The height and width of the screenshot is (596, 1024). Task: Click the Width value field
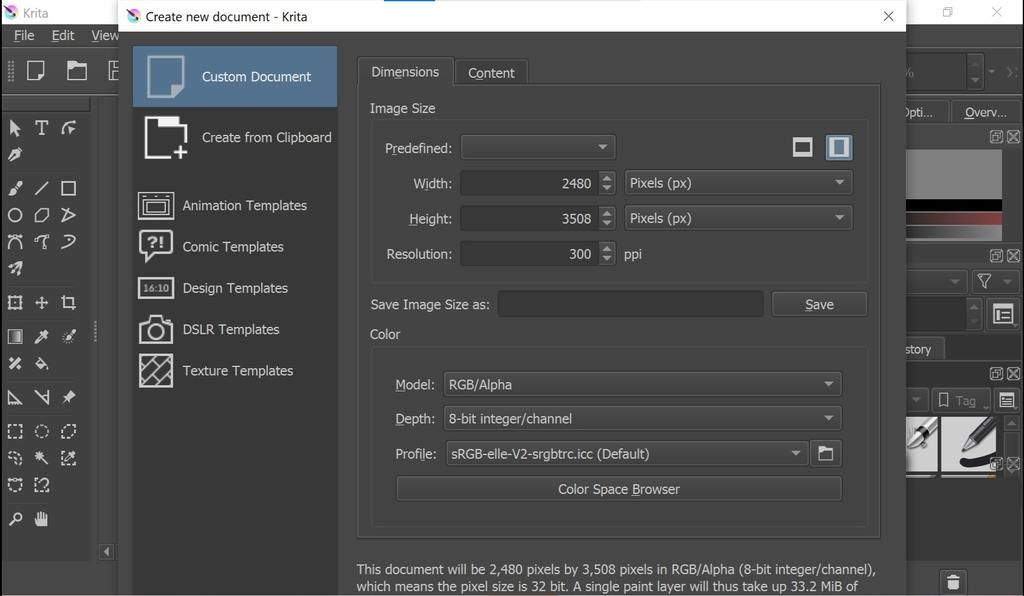click(530, 183)
